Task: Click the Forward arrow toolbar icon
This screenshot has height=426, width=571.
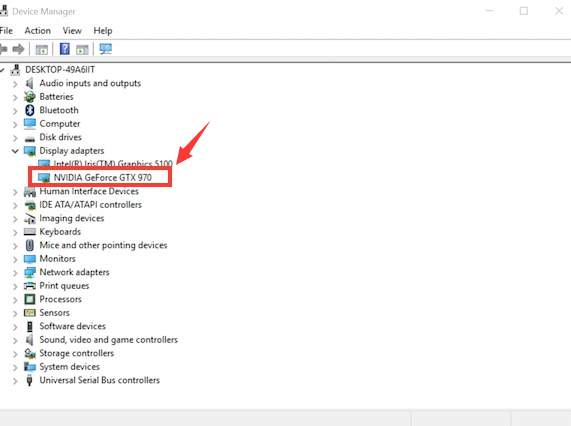Action: (18, 49)
